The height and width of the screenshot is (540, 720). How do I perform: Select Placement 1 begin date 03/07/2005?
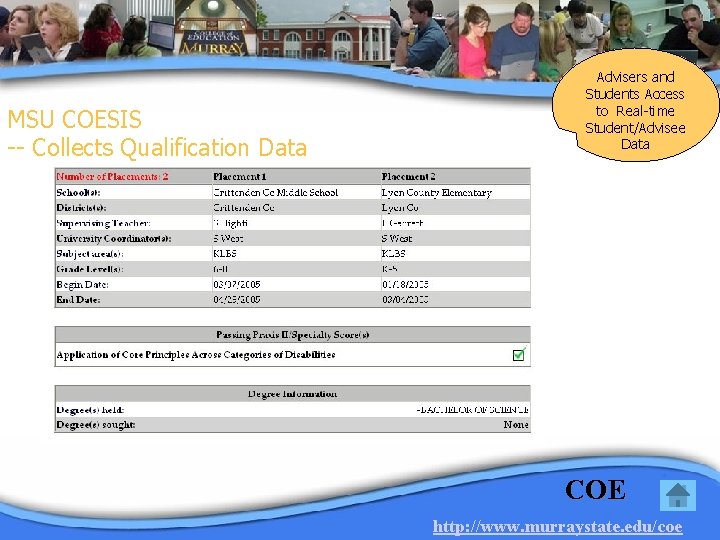click(x=236, y=285)
